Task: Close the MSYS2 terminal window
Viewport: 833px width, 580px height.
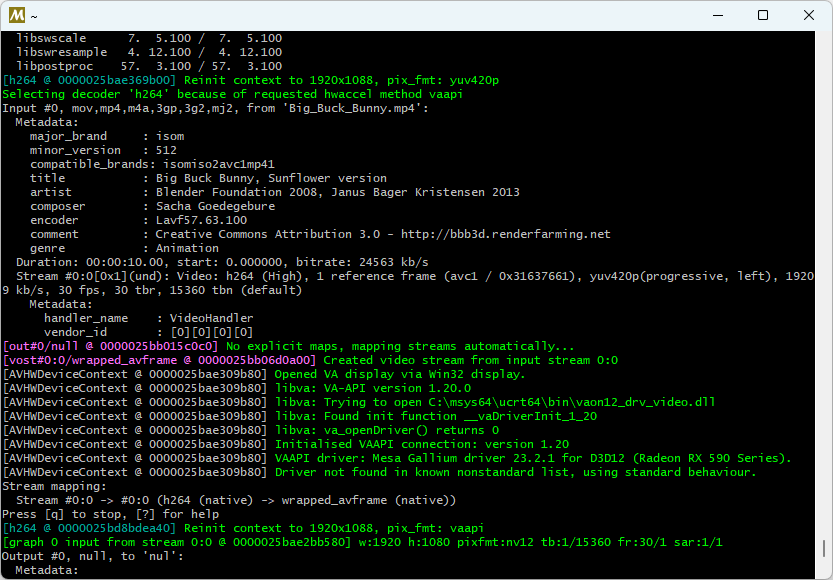Action: point(808,15)
